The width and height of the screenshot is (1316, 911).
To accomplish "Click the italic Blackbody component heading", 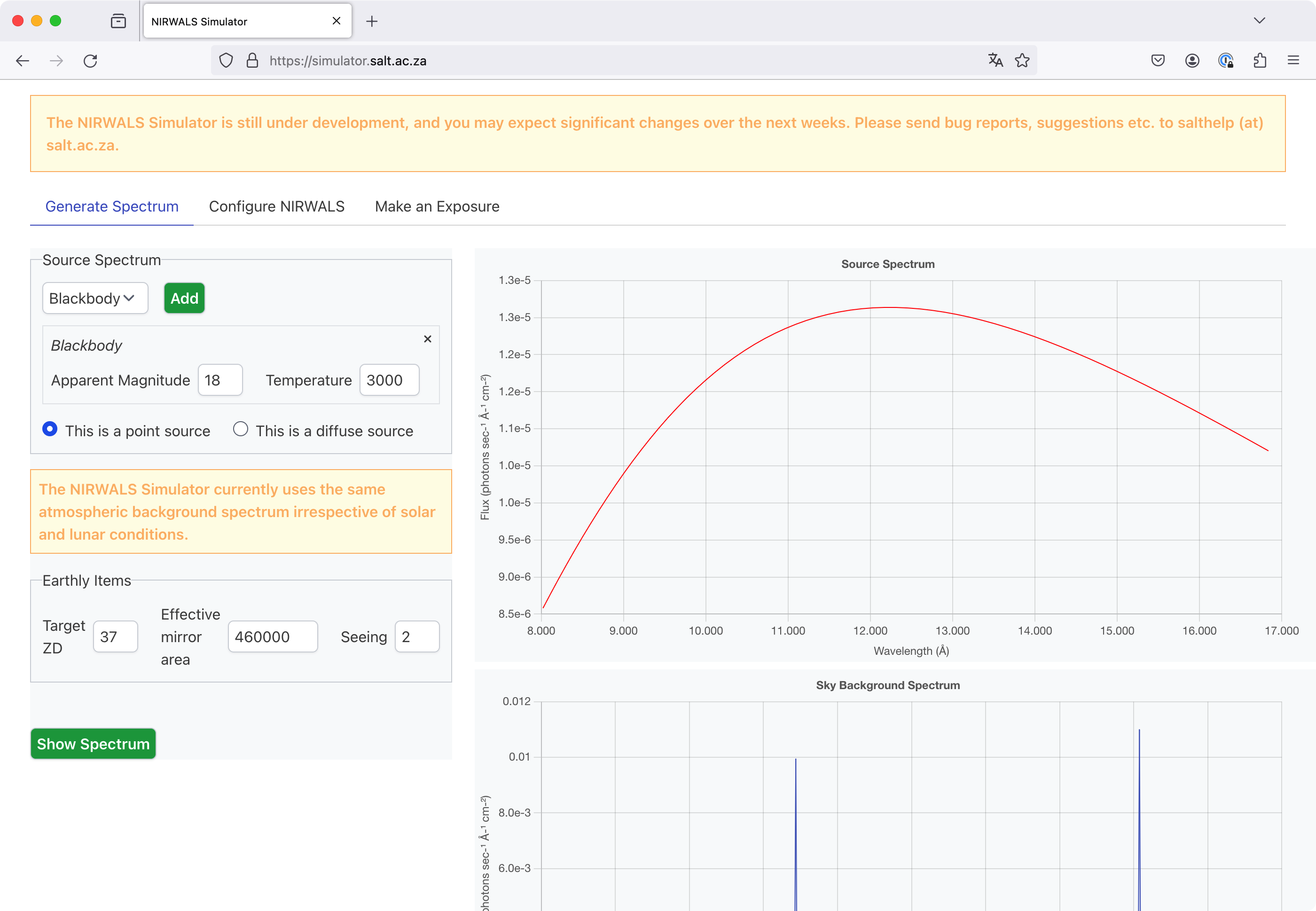I will click(x=86, y=346).
